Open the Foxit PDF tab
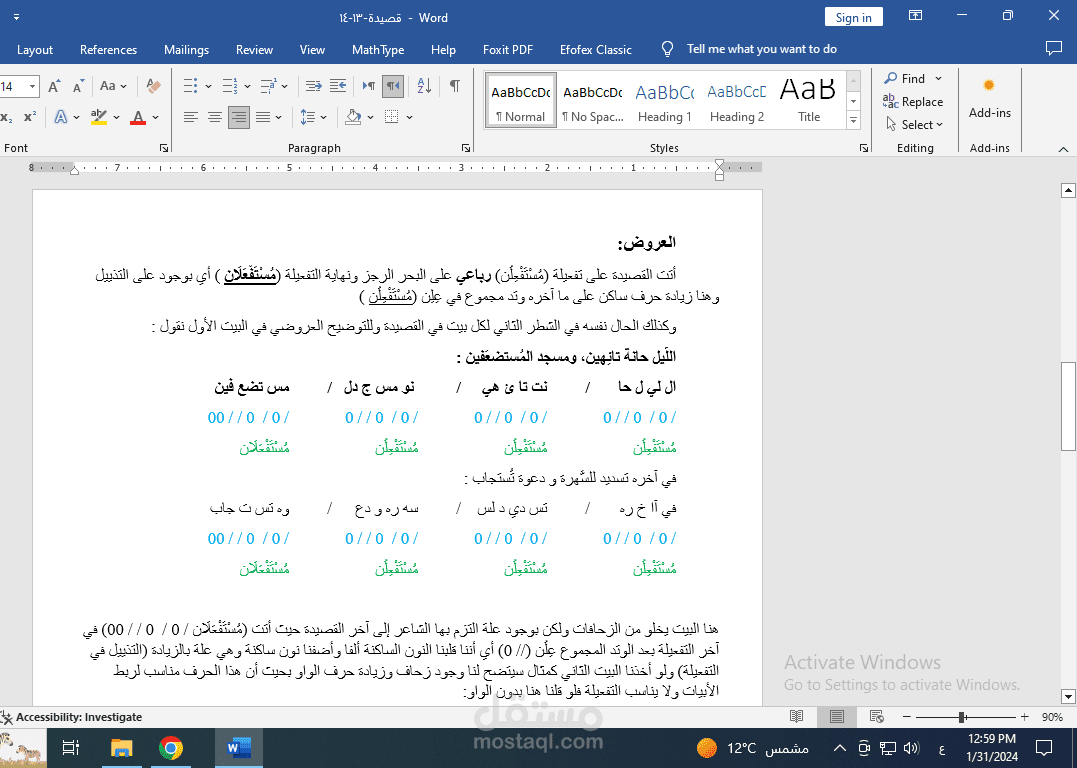This screenshot has width=1077, height=768. click(x=508, y=49)
